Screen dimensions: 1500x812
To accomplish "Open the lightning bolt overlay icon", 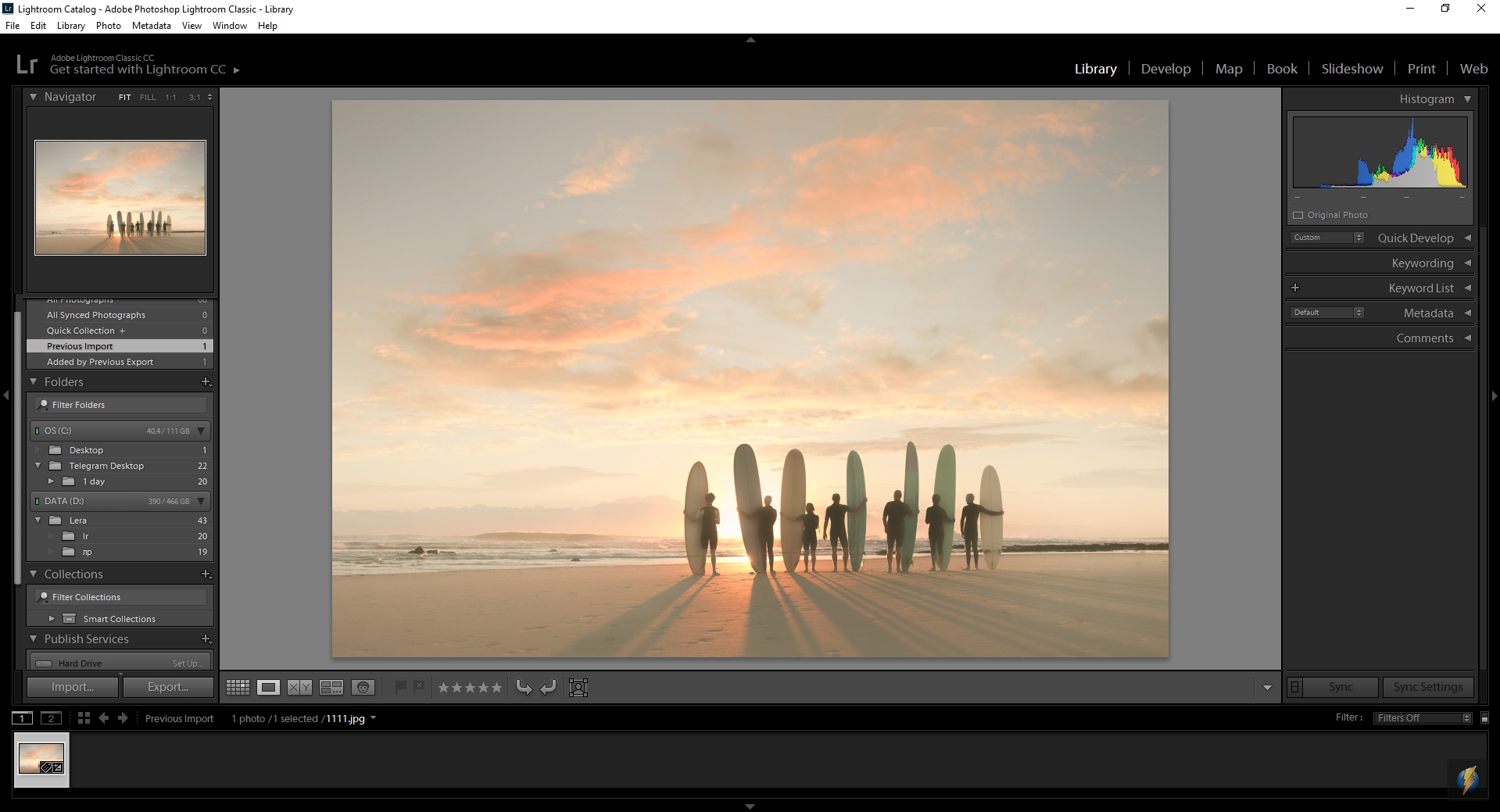I will click(1468, 780).
